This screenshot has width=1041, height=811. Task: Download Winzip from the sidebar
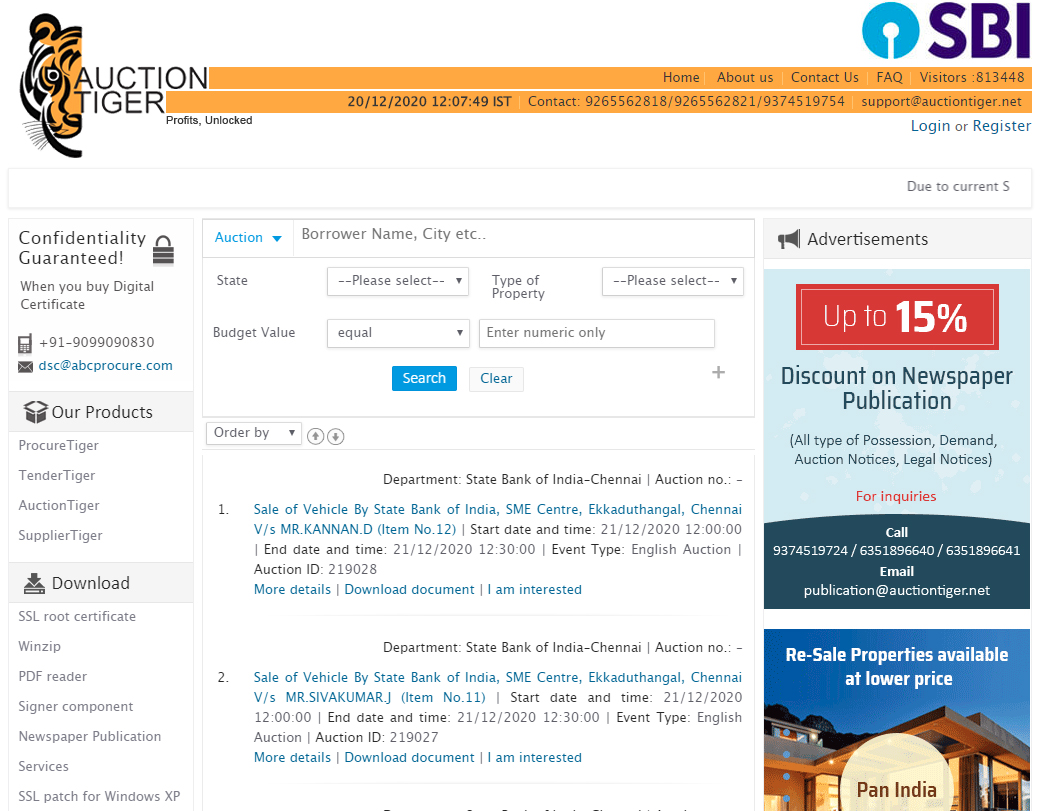(39, 646)
